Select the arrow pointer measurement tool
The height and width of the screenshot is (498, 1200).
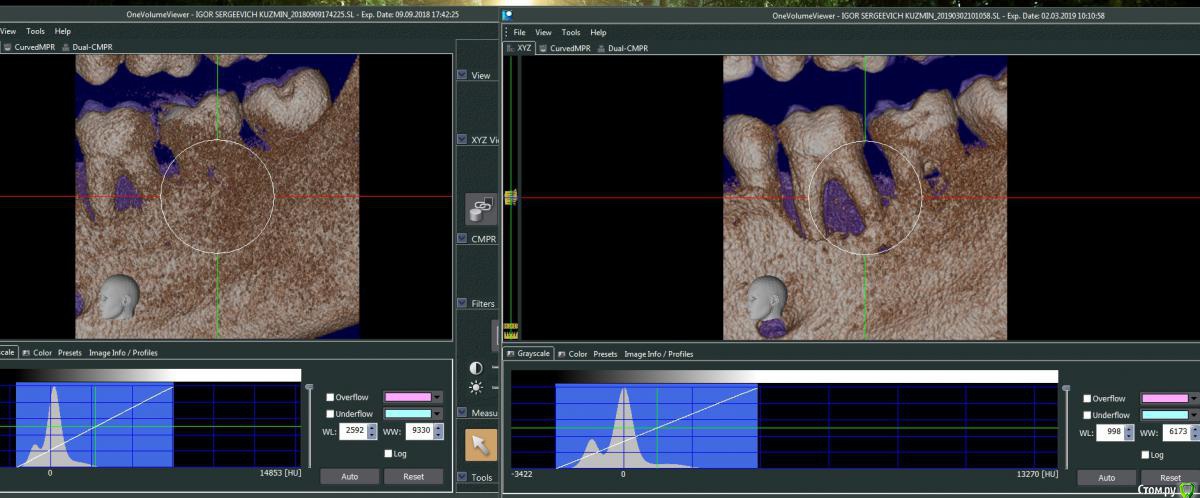point(481,444)
